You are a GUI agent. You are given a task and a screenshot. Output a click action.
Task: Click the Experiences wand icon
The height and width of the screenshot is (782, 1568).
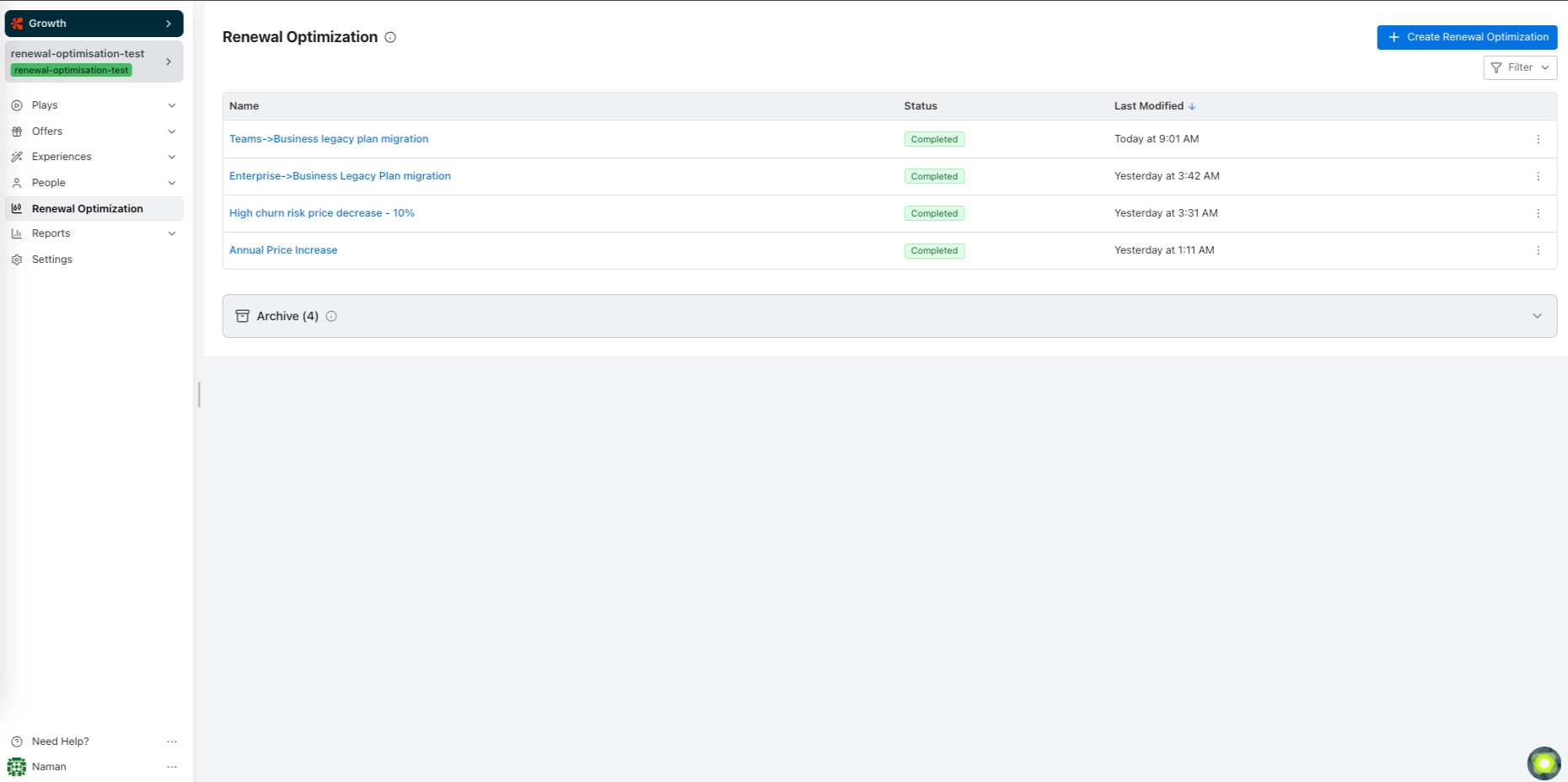coord(17,157)
